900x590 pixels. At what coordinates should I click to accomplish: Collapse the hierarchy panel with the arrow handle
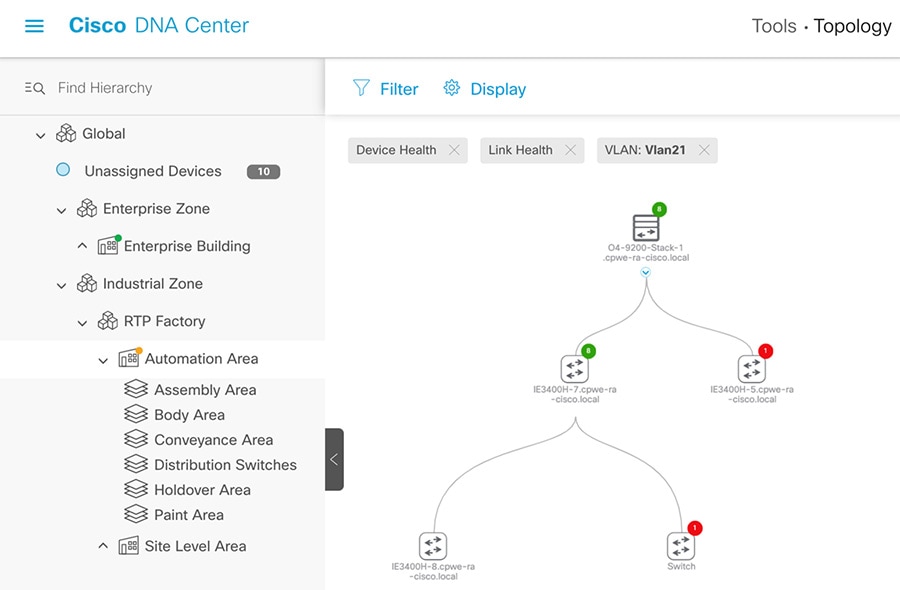334,460
